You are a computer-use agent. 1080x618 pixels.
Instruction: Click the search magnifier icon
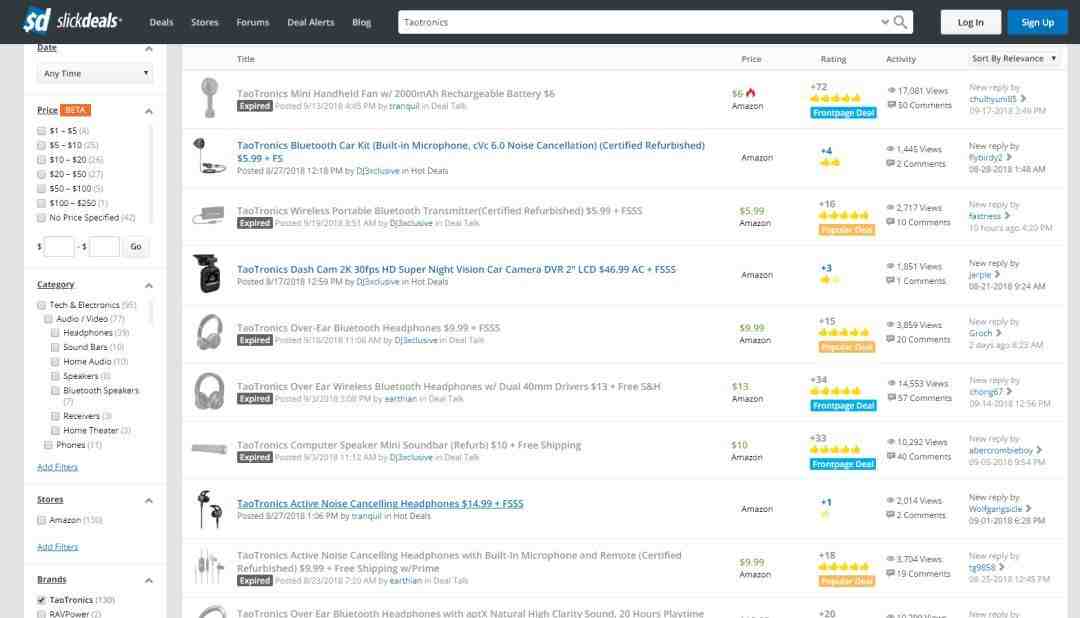pyautogui.click(x=901, y=22)
